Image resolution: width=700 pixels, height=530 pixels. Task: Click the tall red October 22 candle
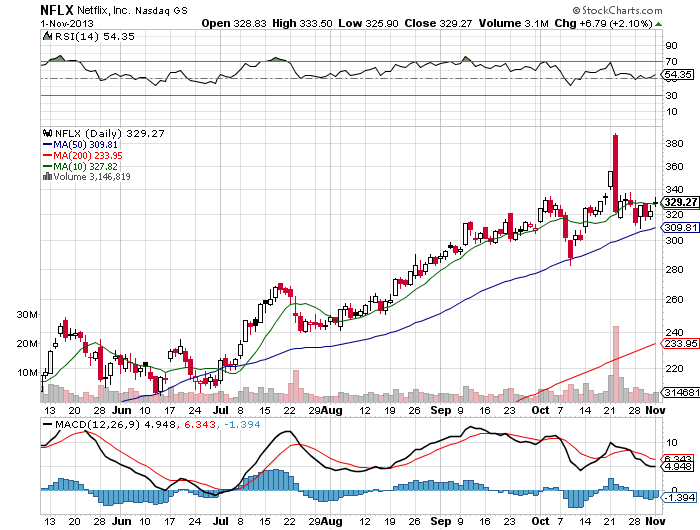click(616, 173)
